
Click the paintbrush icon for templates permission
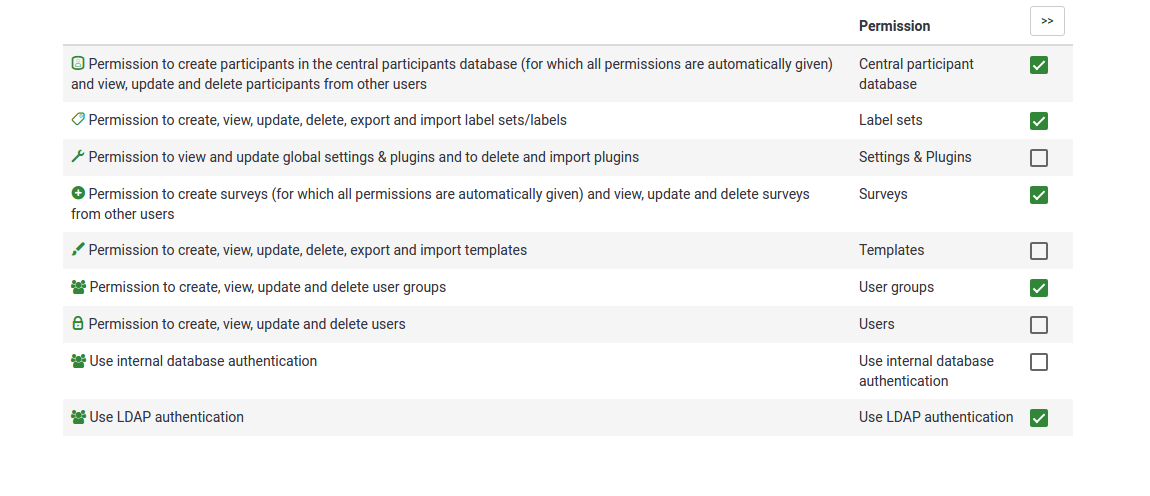coord(78,250)
